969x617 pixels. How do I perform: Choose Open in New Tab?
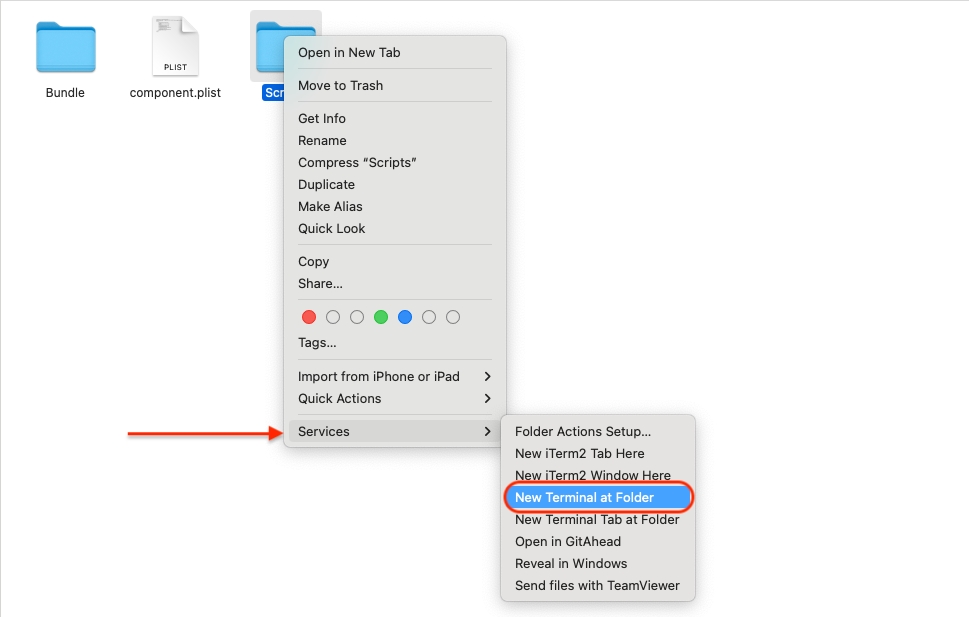(349, 53)
